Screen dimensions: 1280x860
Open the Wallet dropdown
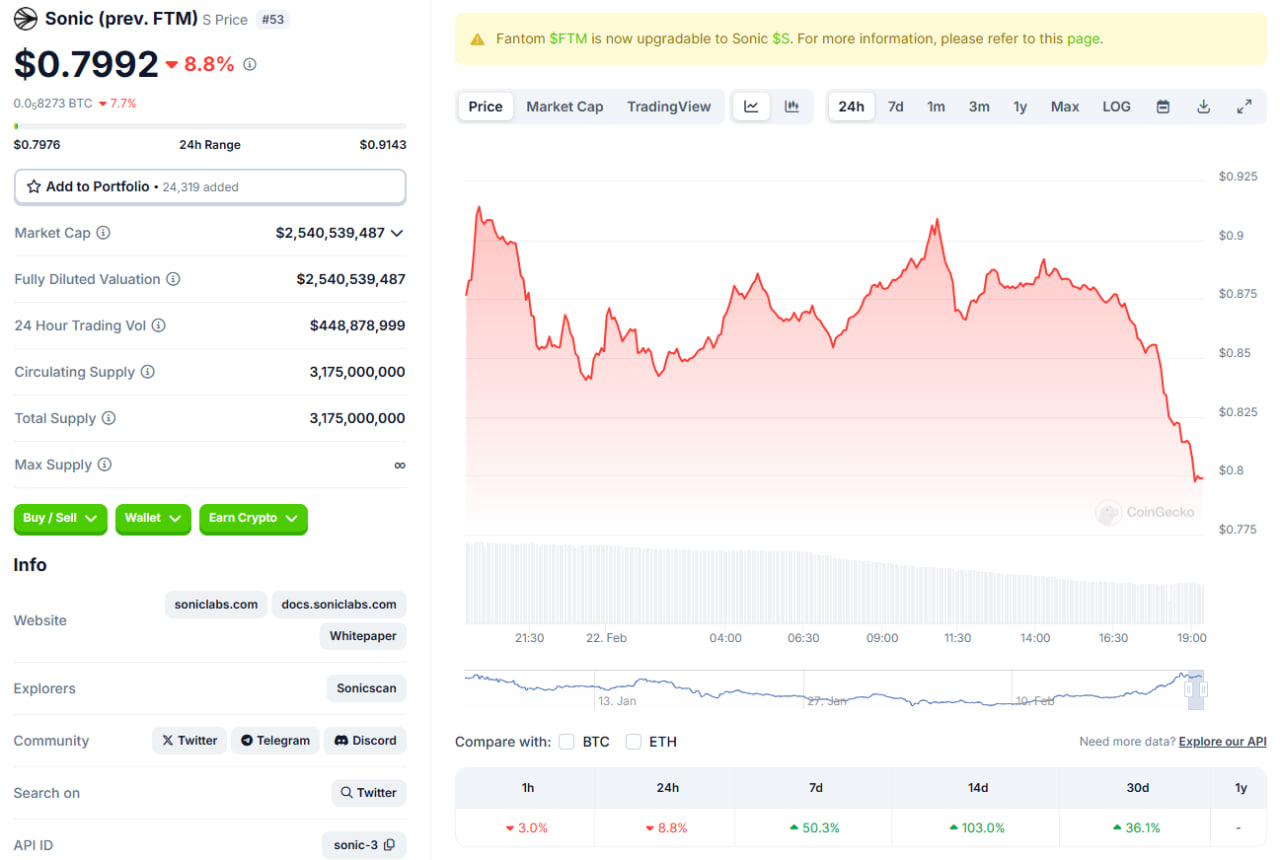coord(153,518)
